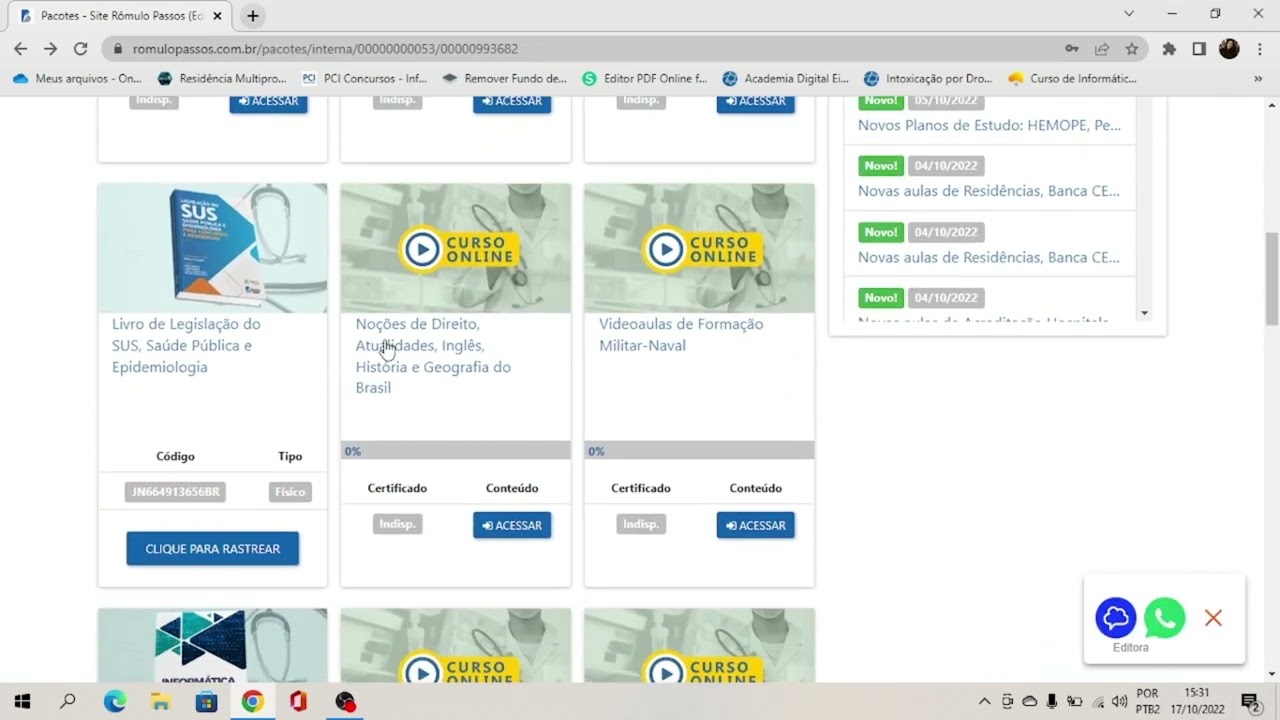Open the Academia Digital bookmark
This screenshot has width=1280, height=720.
786,78
